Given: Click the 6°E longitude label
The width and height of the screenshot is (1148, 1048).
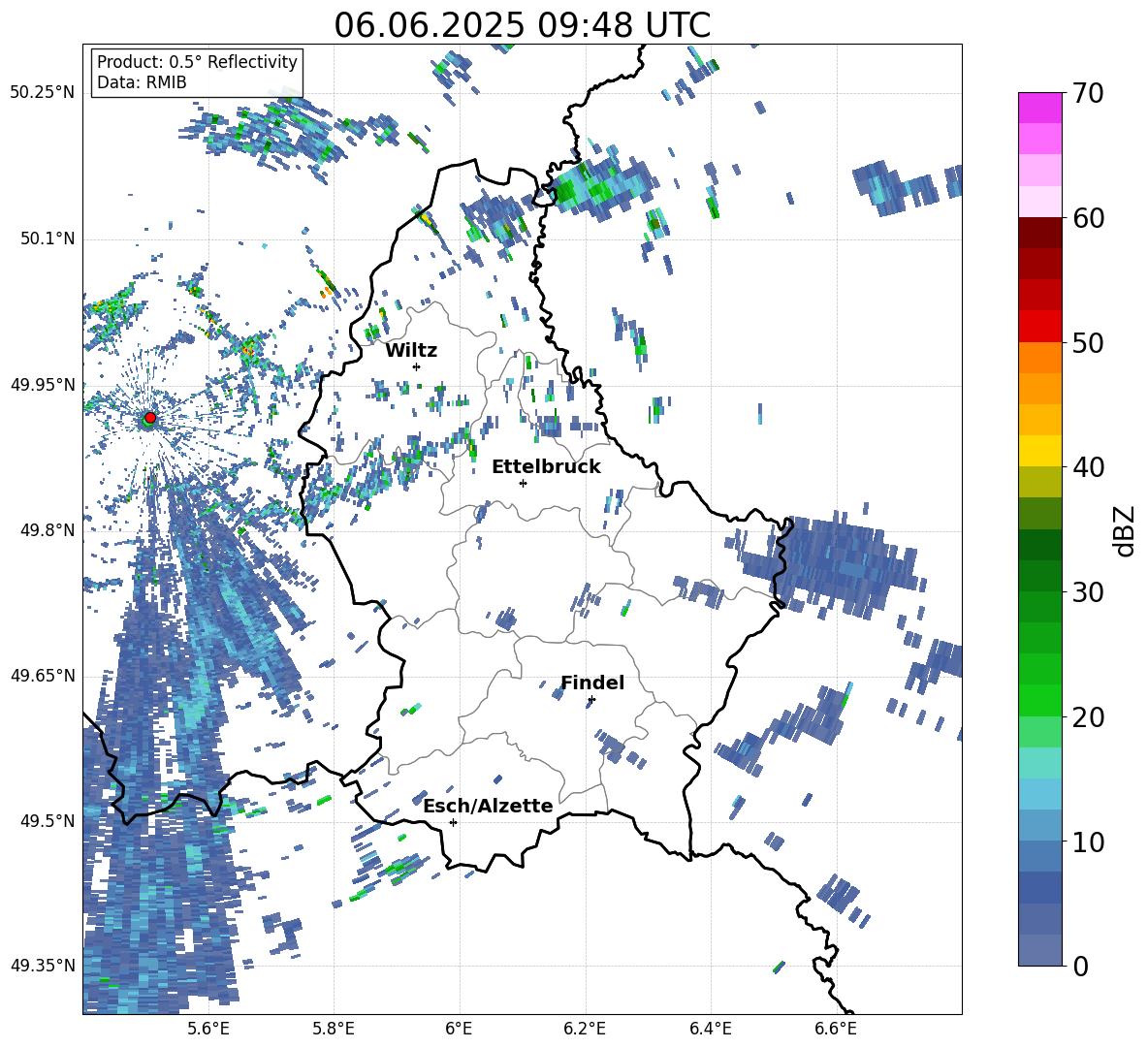Looking at the screenshot, I should [459, 1029].
